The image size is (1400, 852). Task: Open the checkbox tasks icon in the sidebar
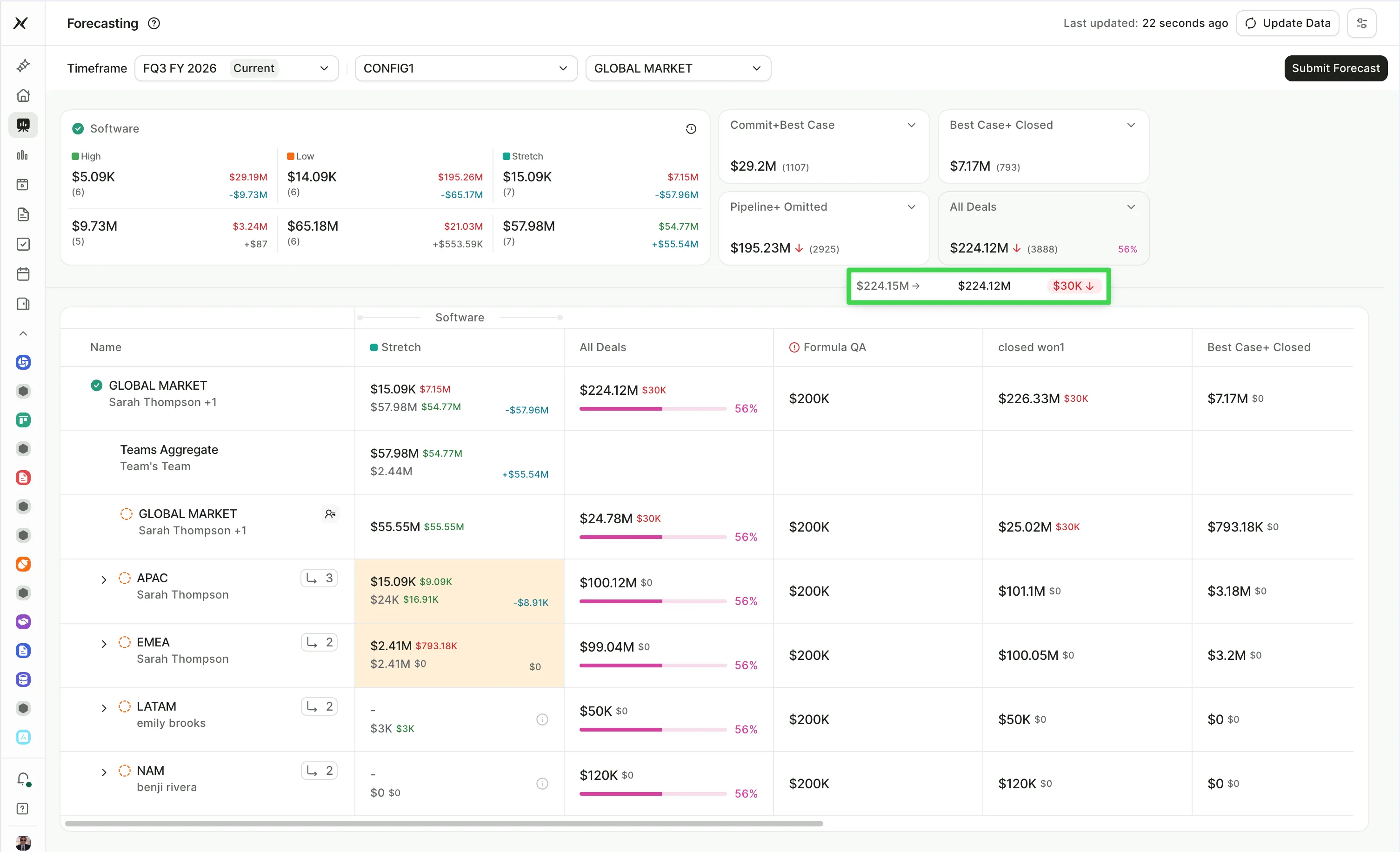tap(23, 244)
